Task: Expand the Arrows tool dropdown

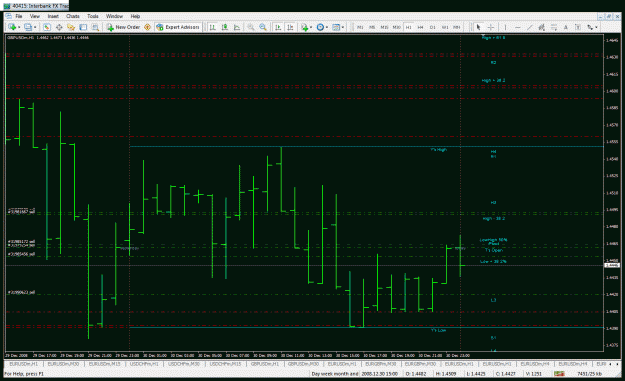Action: click(x=596, y=27)
